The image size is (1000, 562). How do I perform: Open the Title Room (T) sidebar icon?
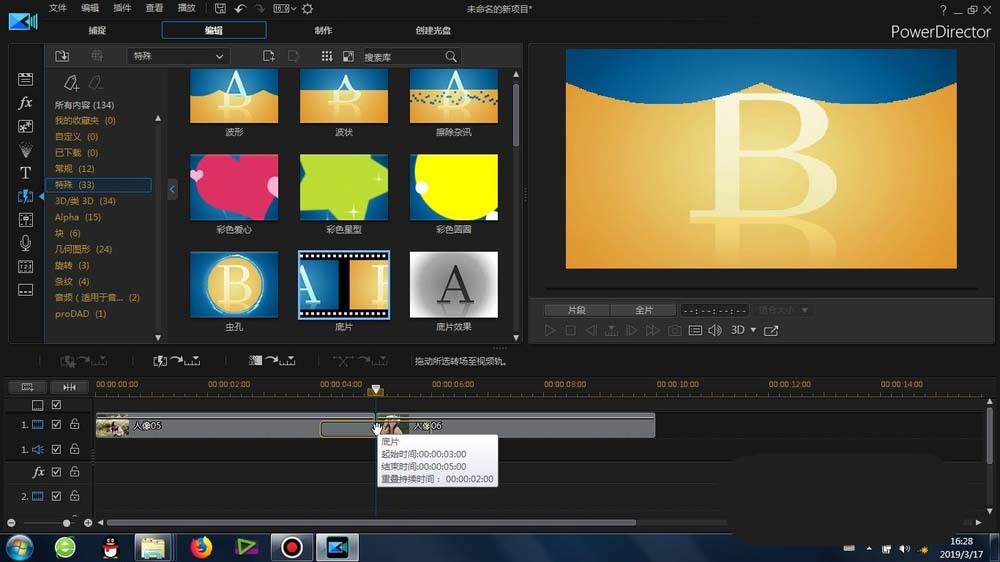(26, 173)
